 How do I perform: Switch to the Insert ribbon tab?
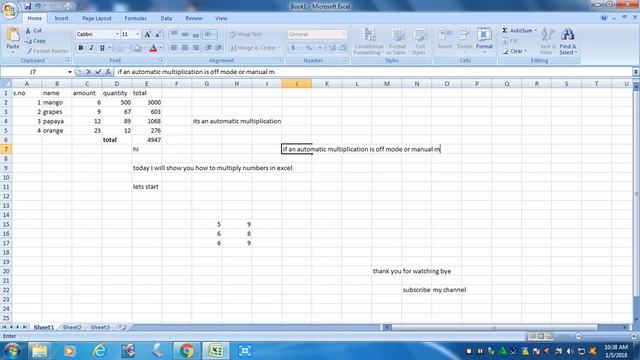click(x=61, y=18)
